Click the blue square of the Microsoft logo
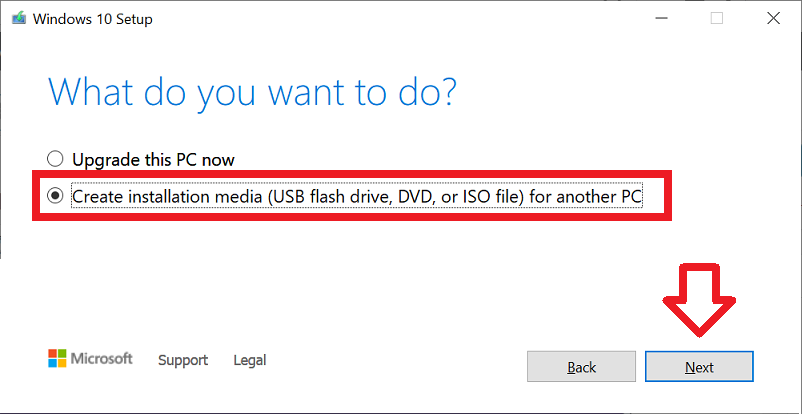 click(x=53, y=363)
